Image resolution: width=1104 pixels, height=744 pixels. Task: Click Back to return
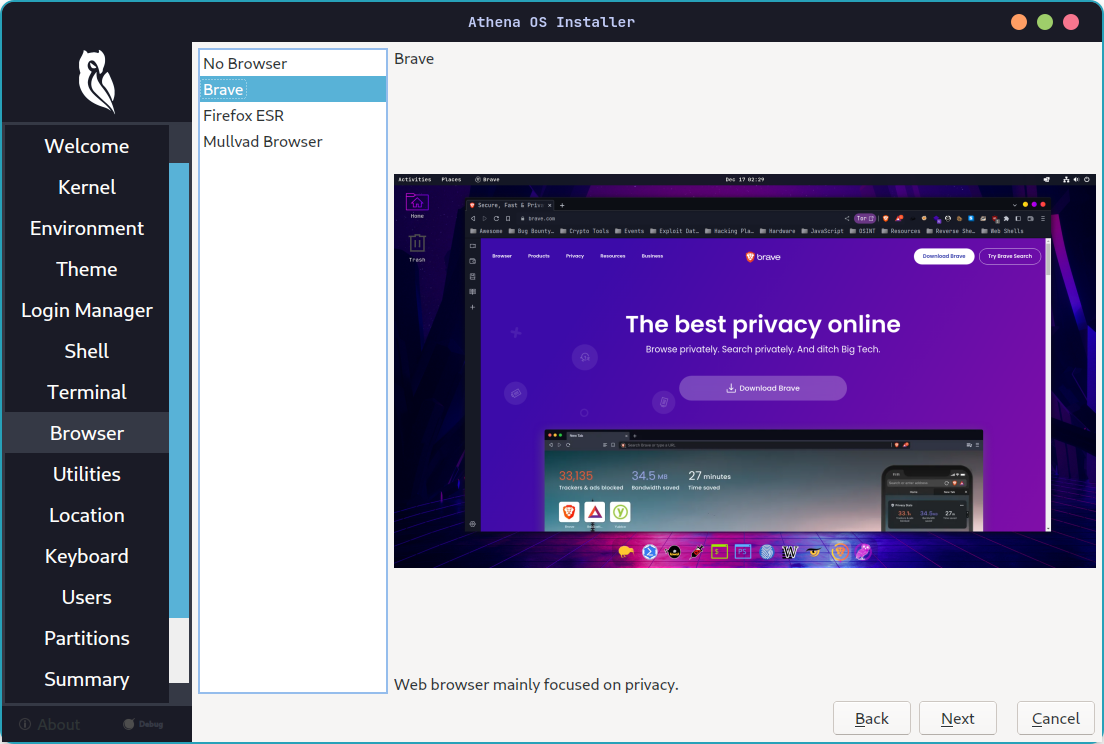tap(871, 718)
